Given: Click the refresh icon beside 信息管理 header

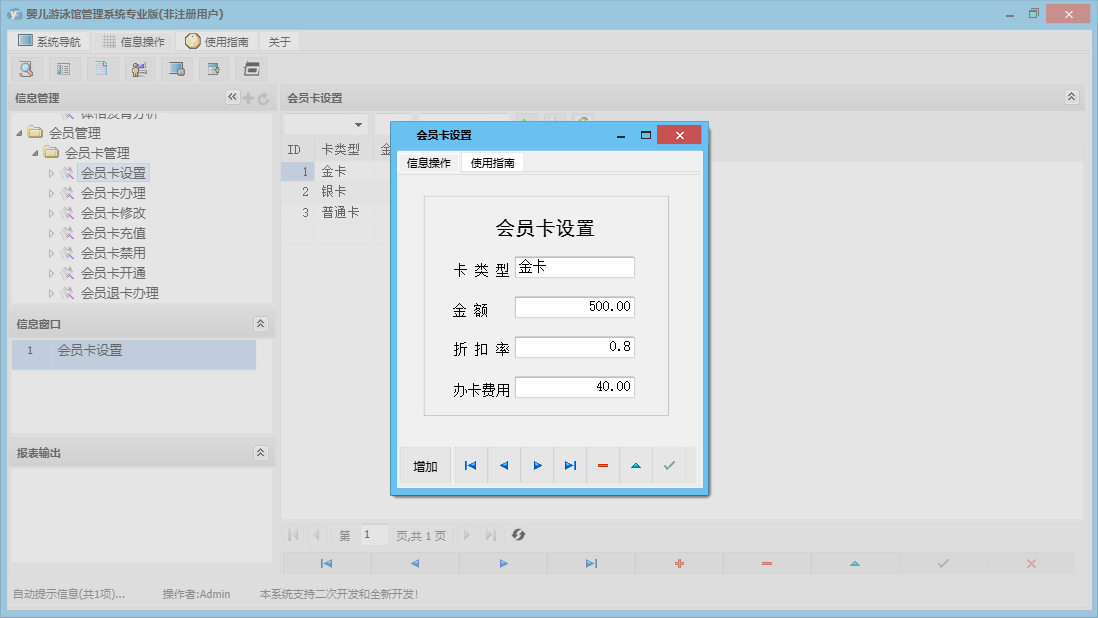Looking at the screenshot, I should click(262, 97).
